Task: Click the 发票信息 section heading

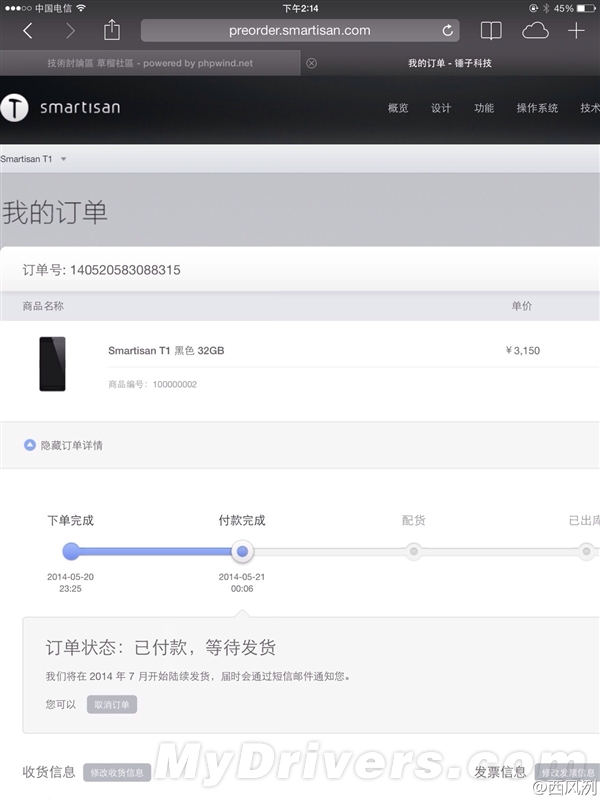Action: [x=500, y=772]
